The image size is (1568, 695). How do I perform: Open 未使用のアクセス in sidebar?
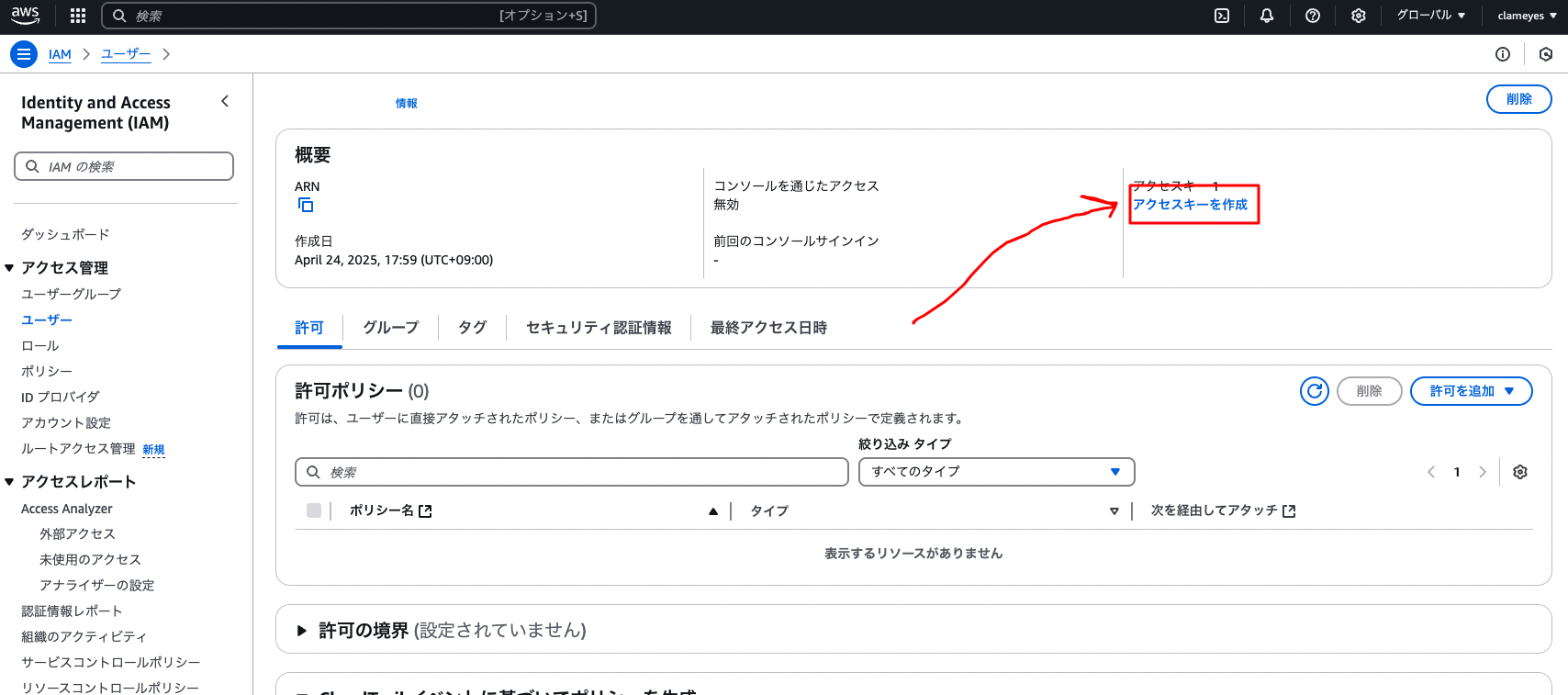tap(90, 559)
